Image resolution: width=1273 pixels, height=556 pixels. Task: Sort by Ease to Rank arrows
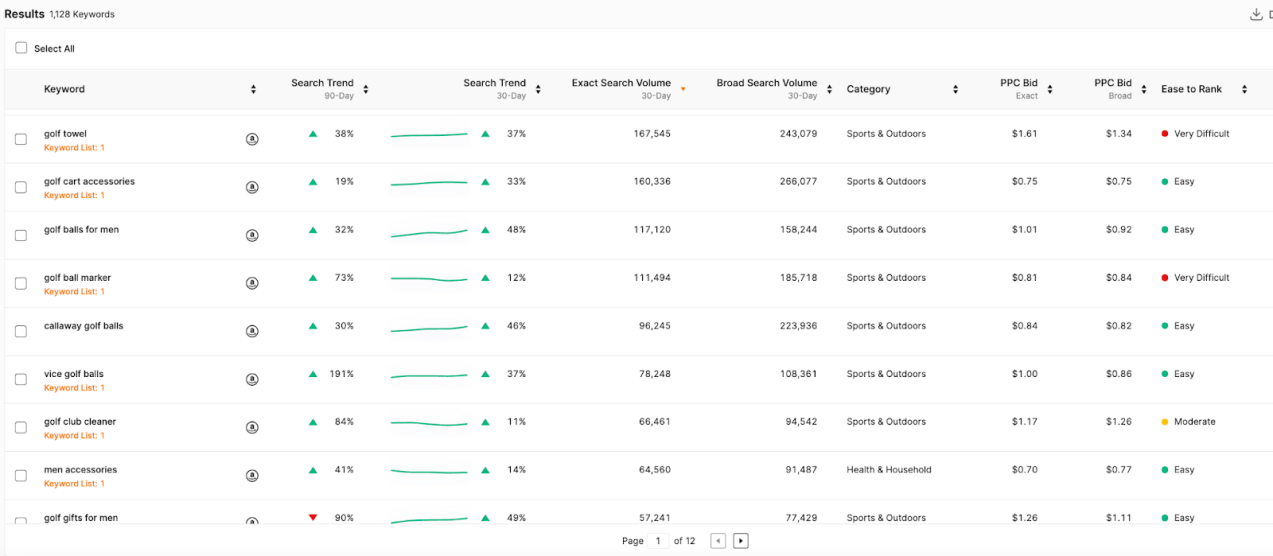click(1244, 89)
